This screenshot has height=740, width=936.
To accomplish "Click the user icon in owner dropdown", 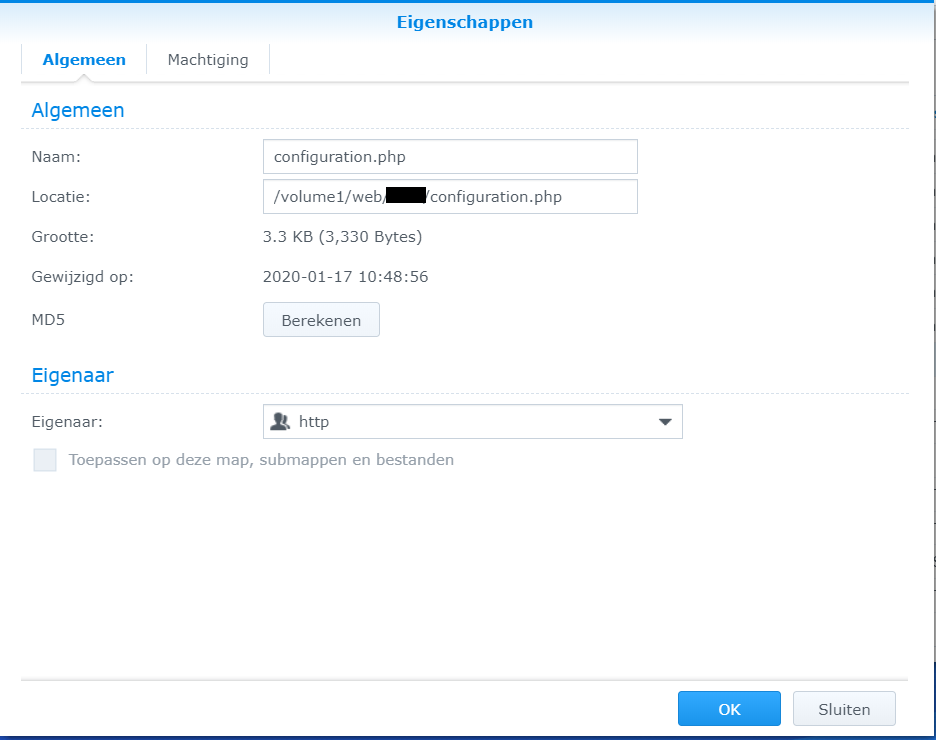I will 280,422.
